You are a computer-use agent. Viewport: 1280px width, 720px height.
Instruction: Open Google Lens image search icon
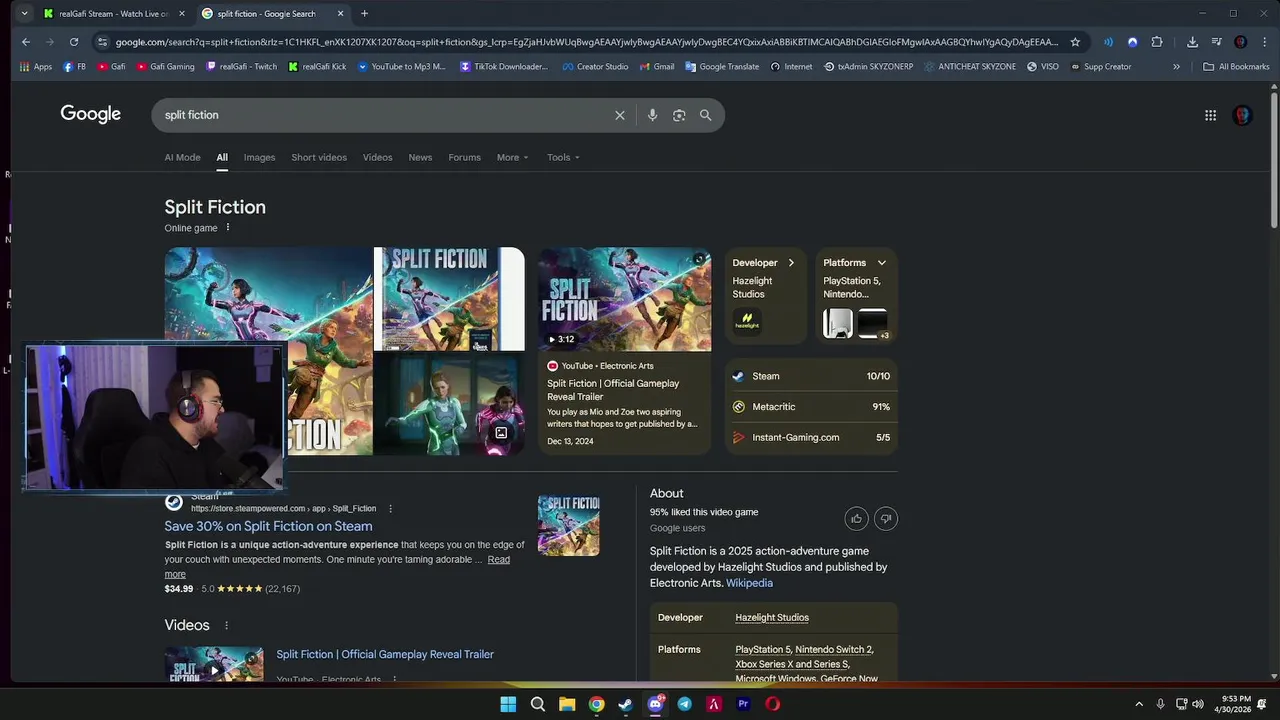[x=679, y=115]
